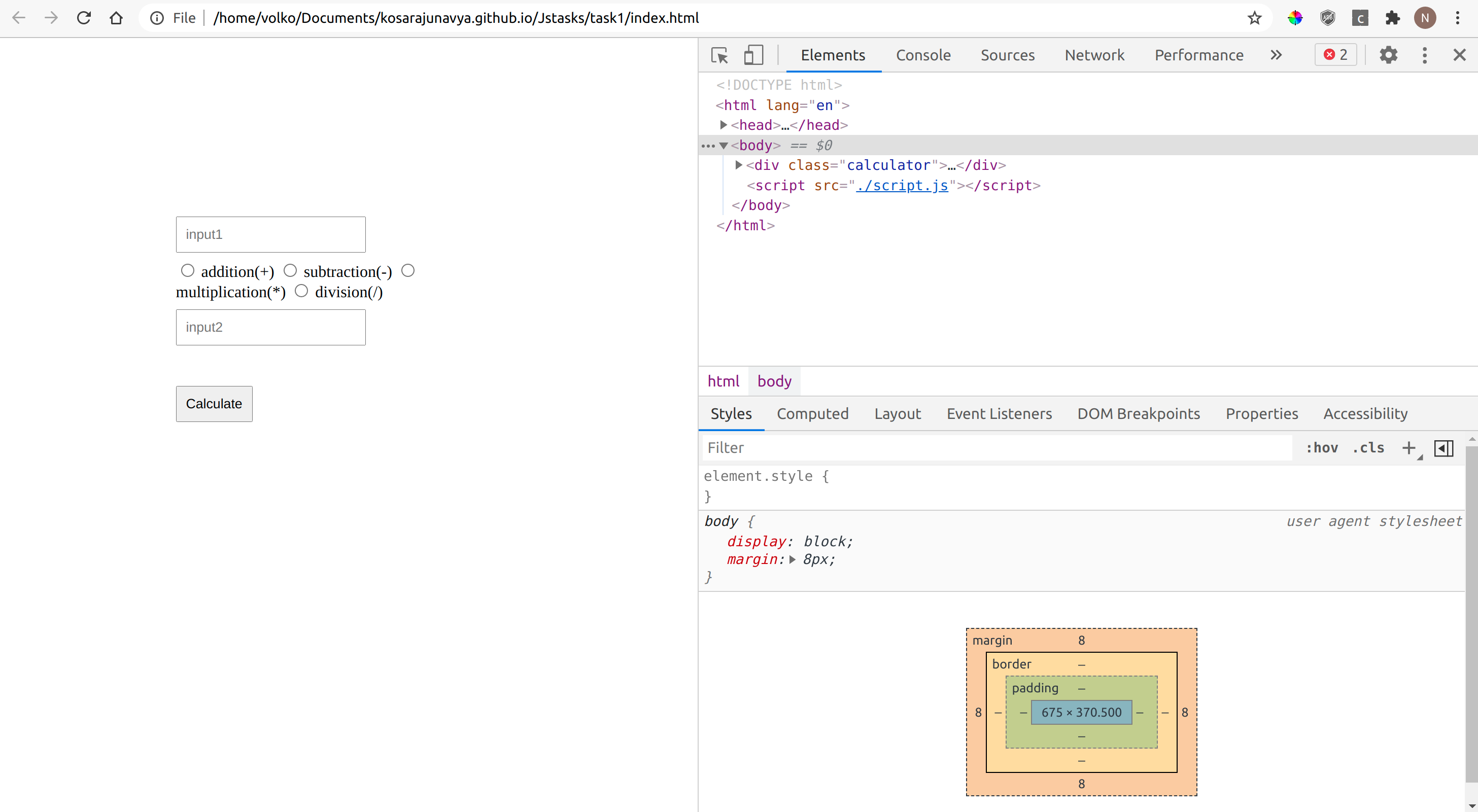1478x812 pixels.
Task: Open the ./script.js link
Action: pyautogui.click(x=902, y=185)
